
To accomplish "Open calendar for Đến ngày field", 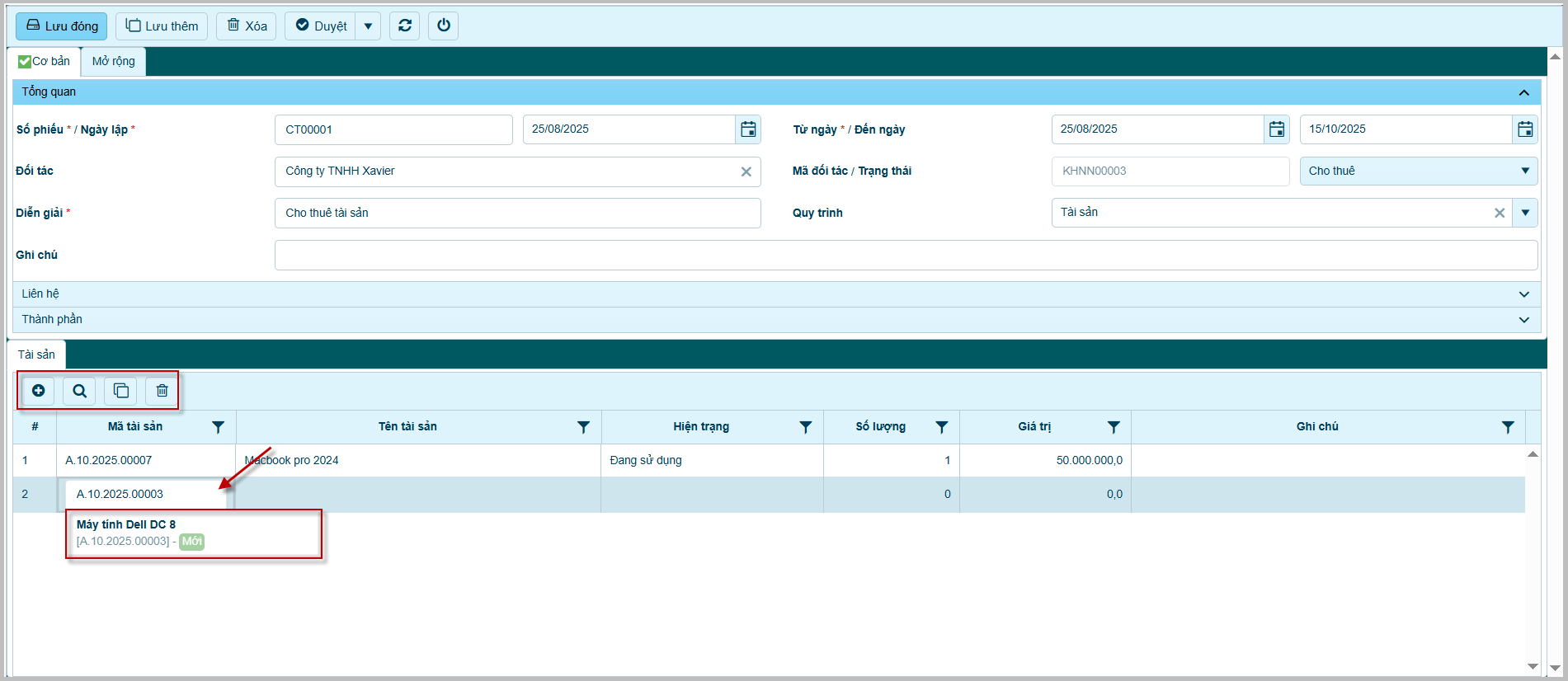I will (1525, 129).
